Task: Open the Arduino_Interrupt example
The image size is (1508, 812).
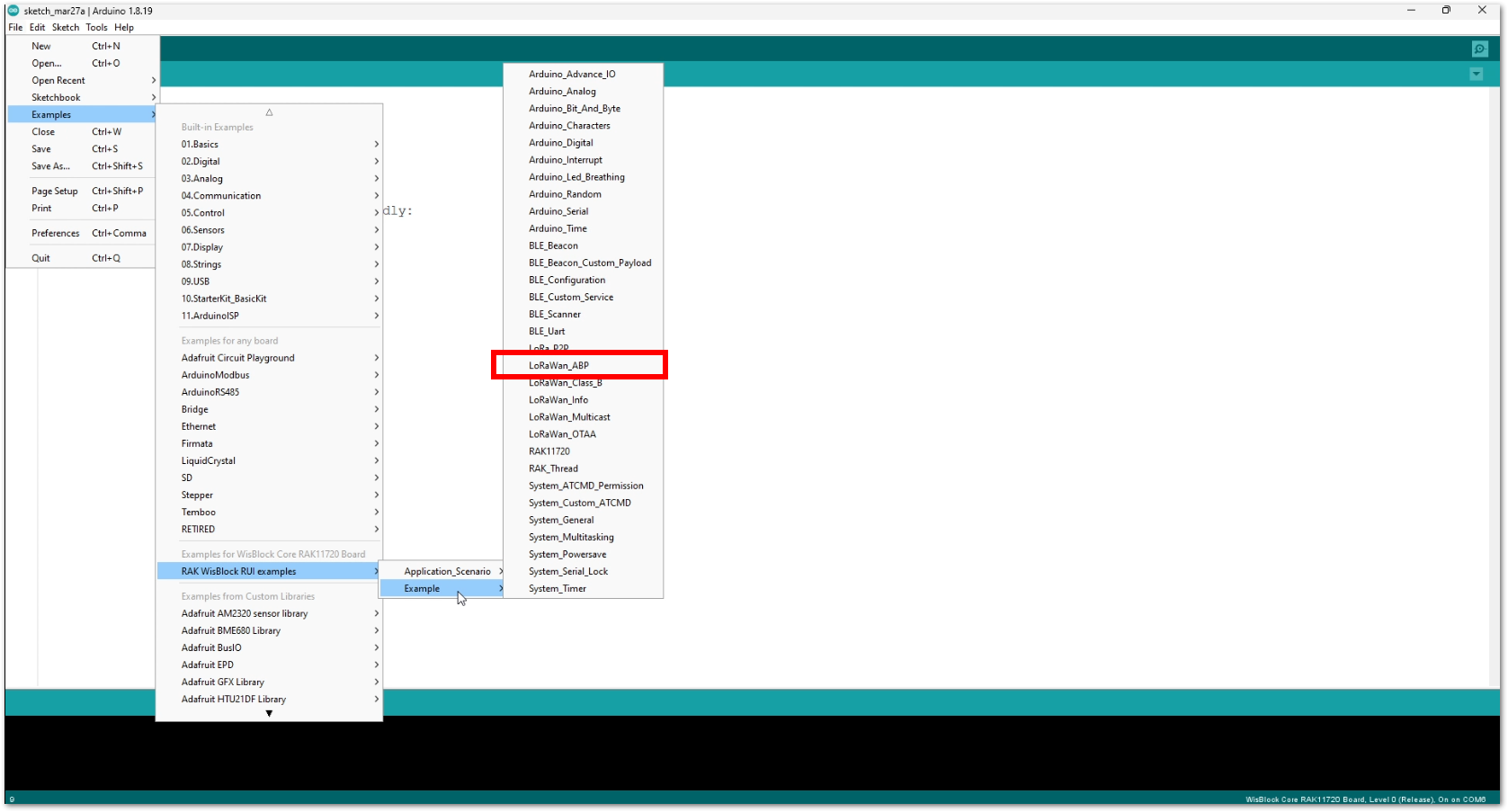Action: tap(583, 160)
